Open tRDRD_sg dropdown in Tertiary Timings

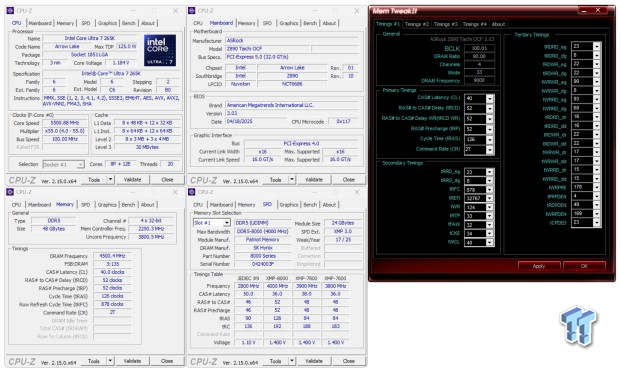point(597,46)
